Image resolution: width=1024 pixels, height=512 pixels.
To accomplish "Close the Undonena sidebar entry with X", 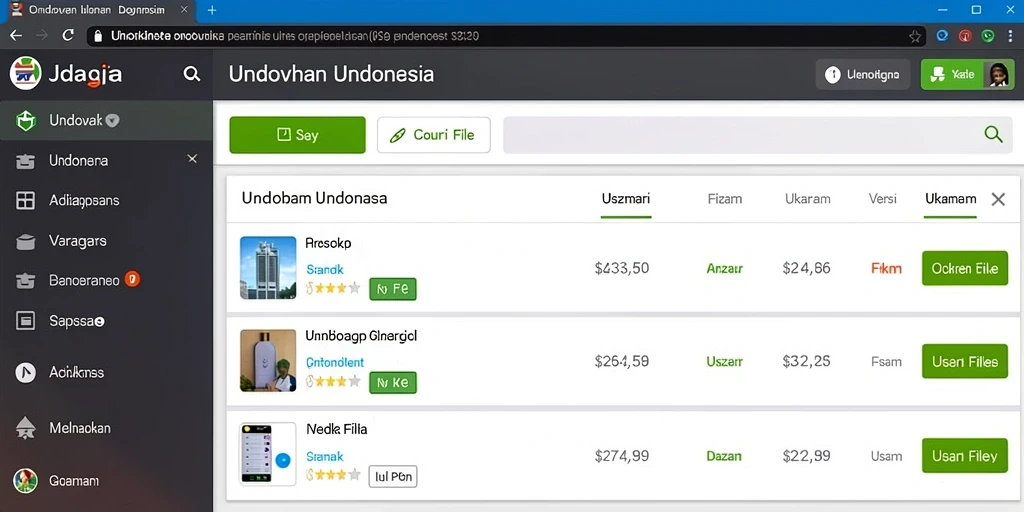I will tap(192, 159).
